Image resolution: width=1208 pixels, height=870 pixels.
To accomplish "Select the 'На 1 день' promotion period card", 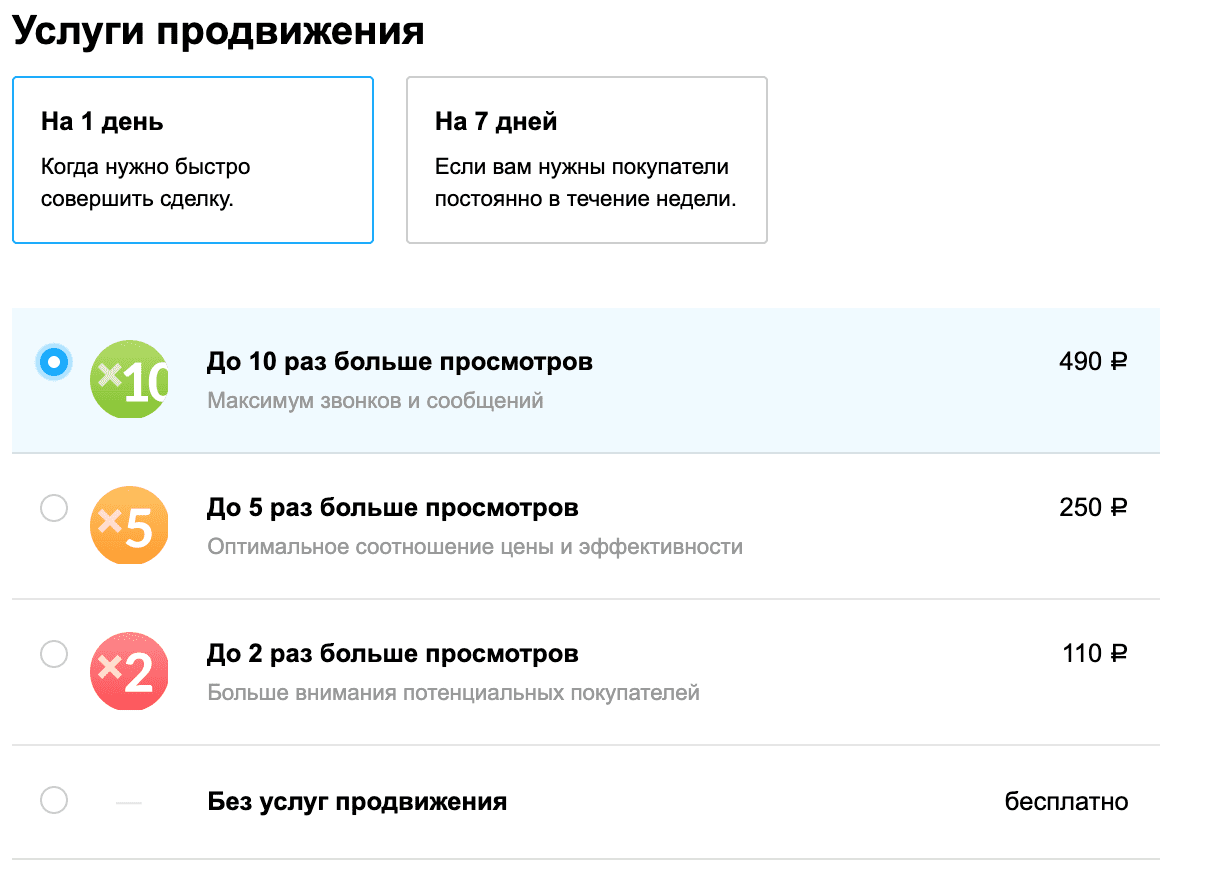I will pyautogui.click(x=193, y=160).
